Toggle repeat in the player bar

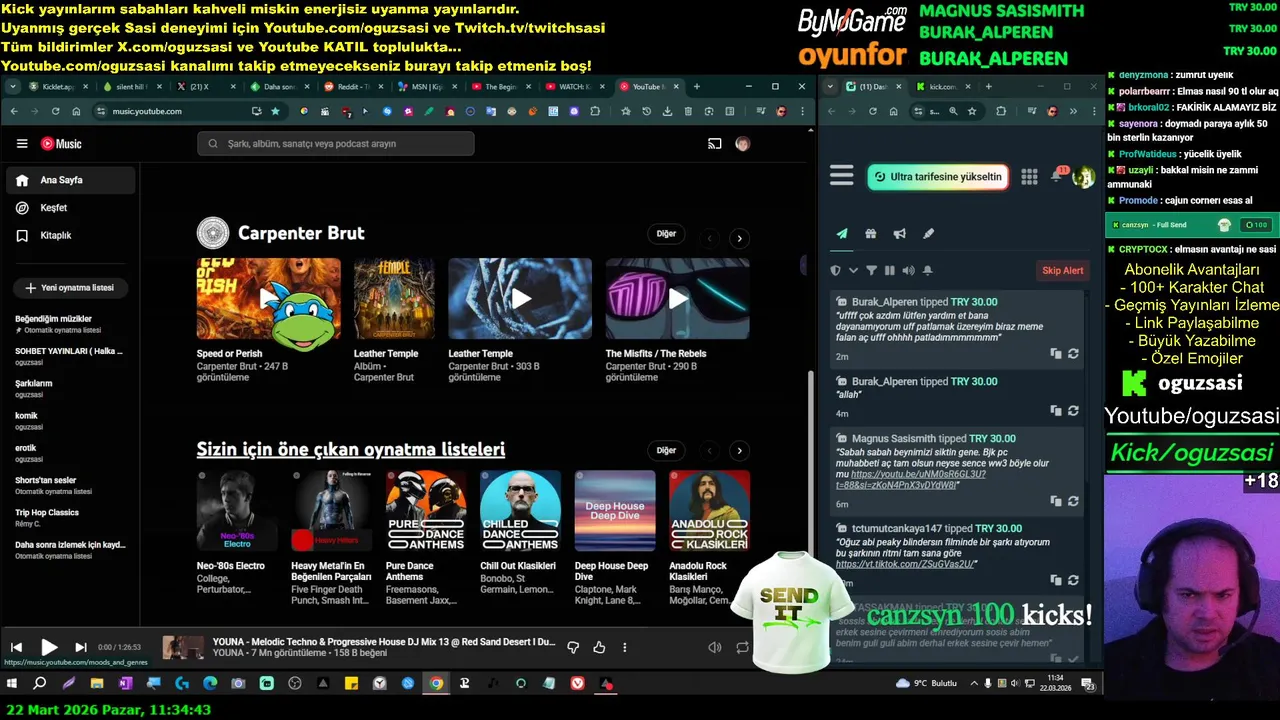point(742,648)
